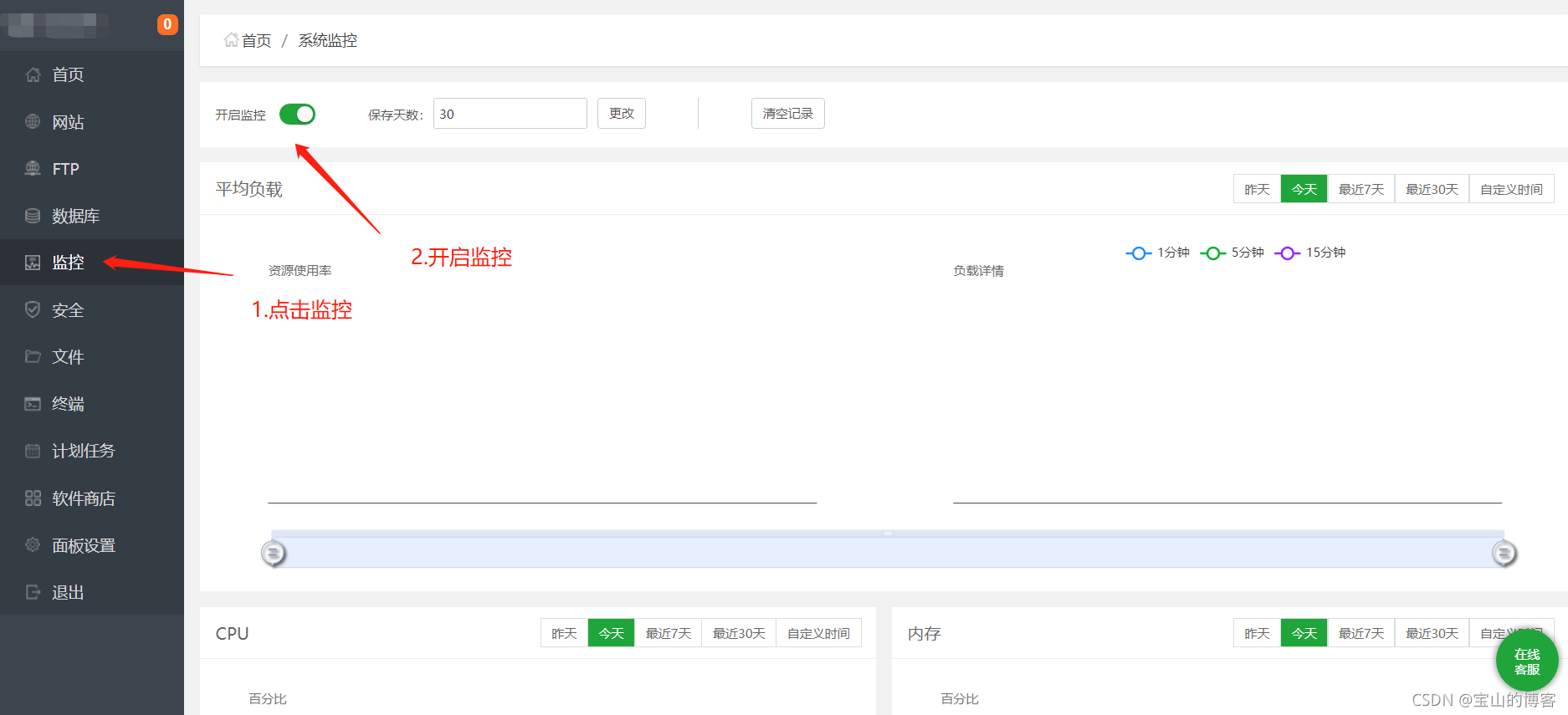Select the Security shield icon

pyautogui.click(x=33, y=309)
